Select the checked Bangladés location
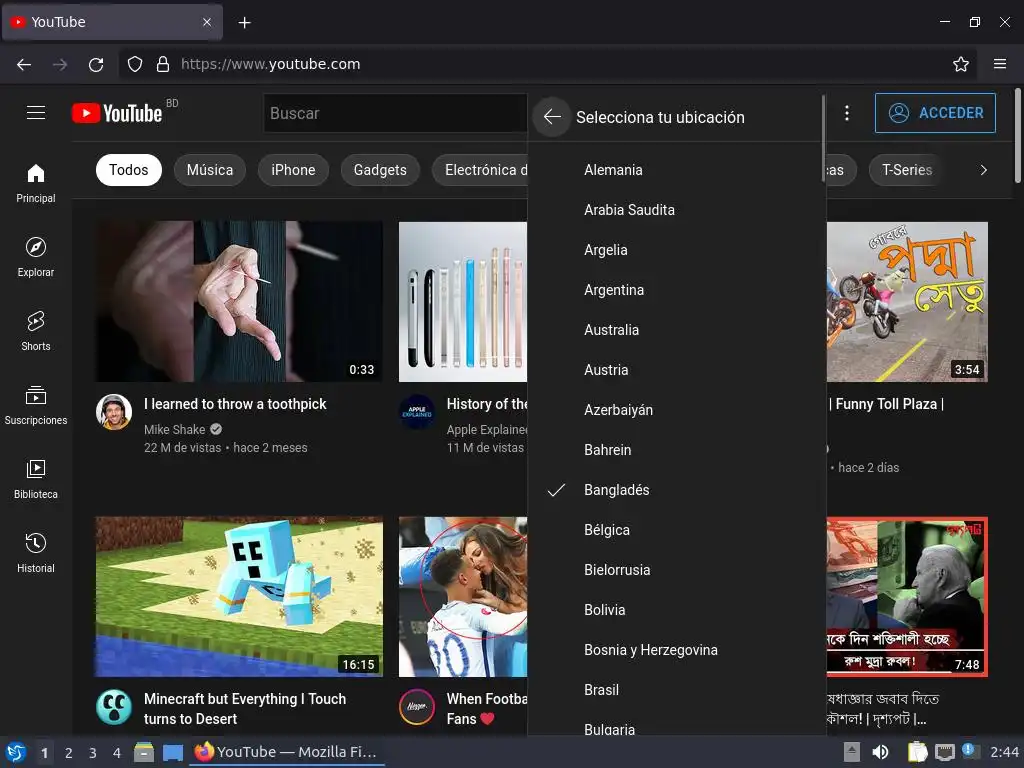 pyautogui.click(x=676, y=490)
